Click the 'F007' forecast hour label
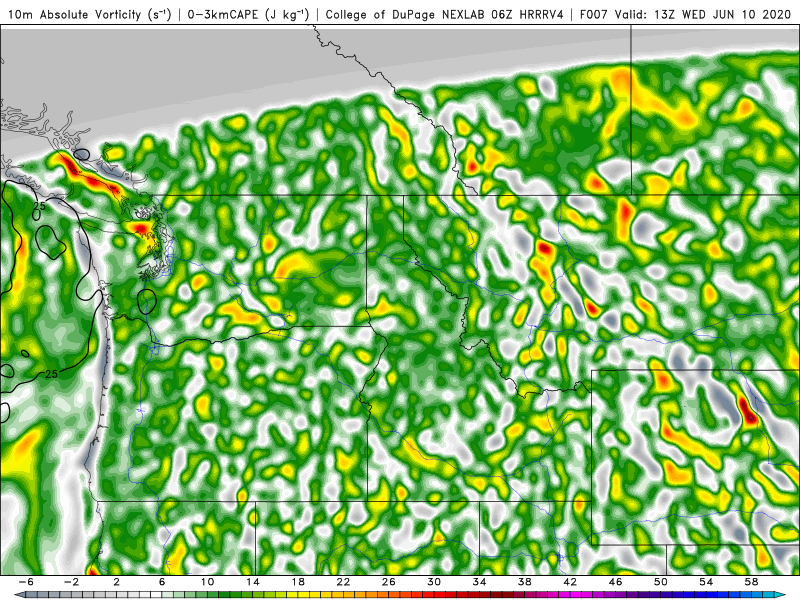The height and width of the screenshot is (600, 800). coord(594,14)
